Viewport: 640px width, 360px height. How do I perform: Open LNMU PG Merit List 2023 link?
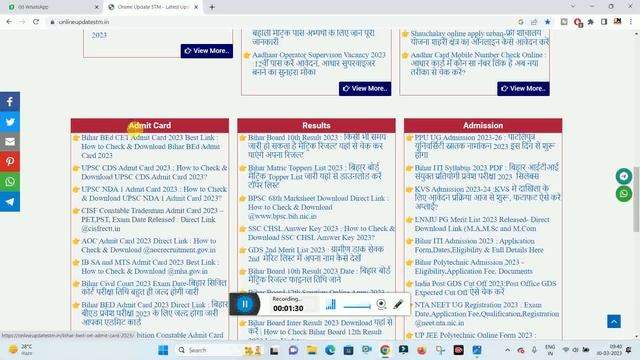[x=482, y=224]
